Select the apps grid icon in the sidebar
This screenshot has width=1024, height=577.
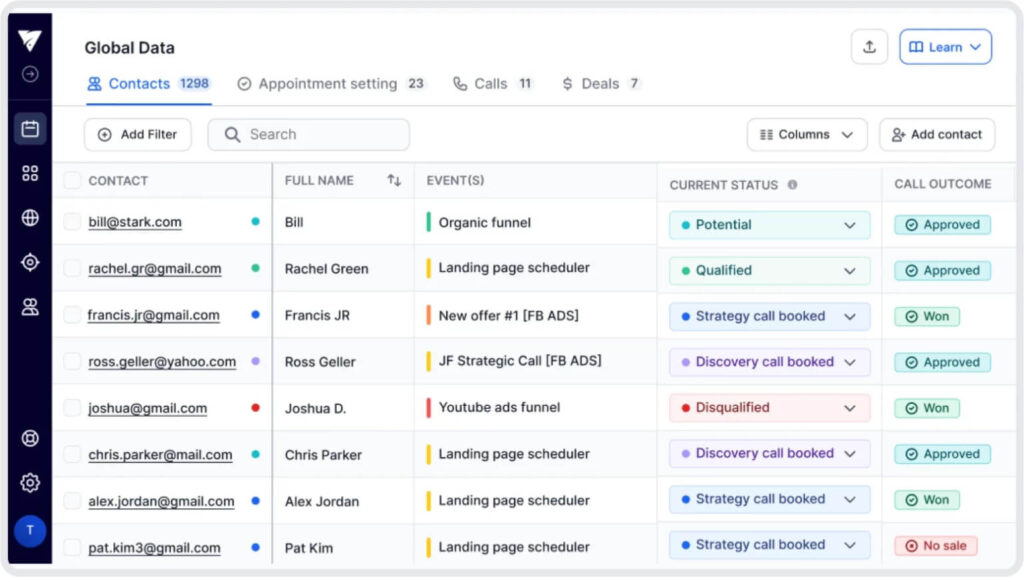pos(29,172)
